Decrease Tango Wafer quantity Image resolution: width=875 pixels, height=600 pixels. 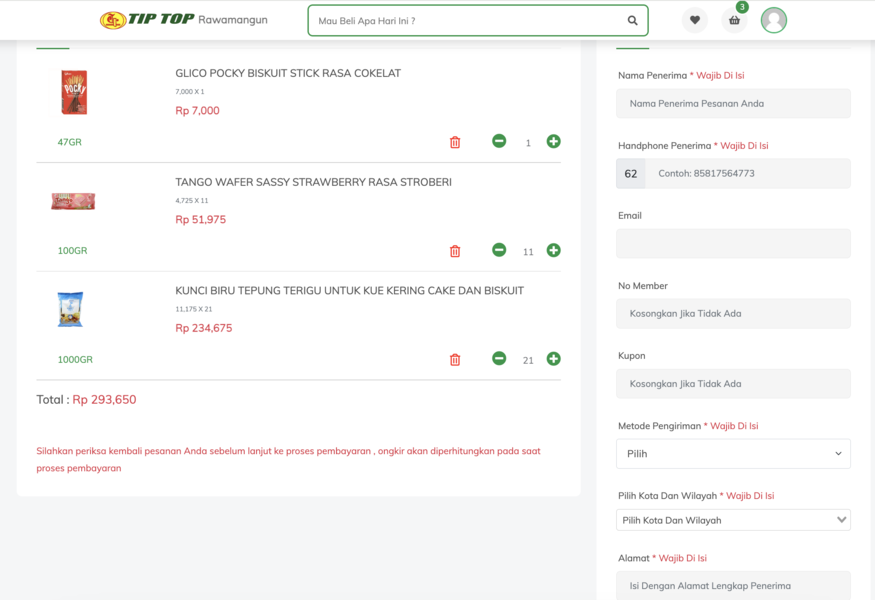pyautogui.click(x=499, y=250)
